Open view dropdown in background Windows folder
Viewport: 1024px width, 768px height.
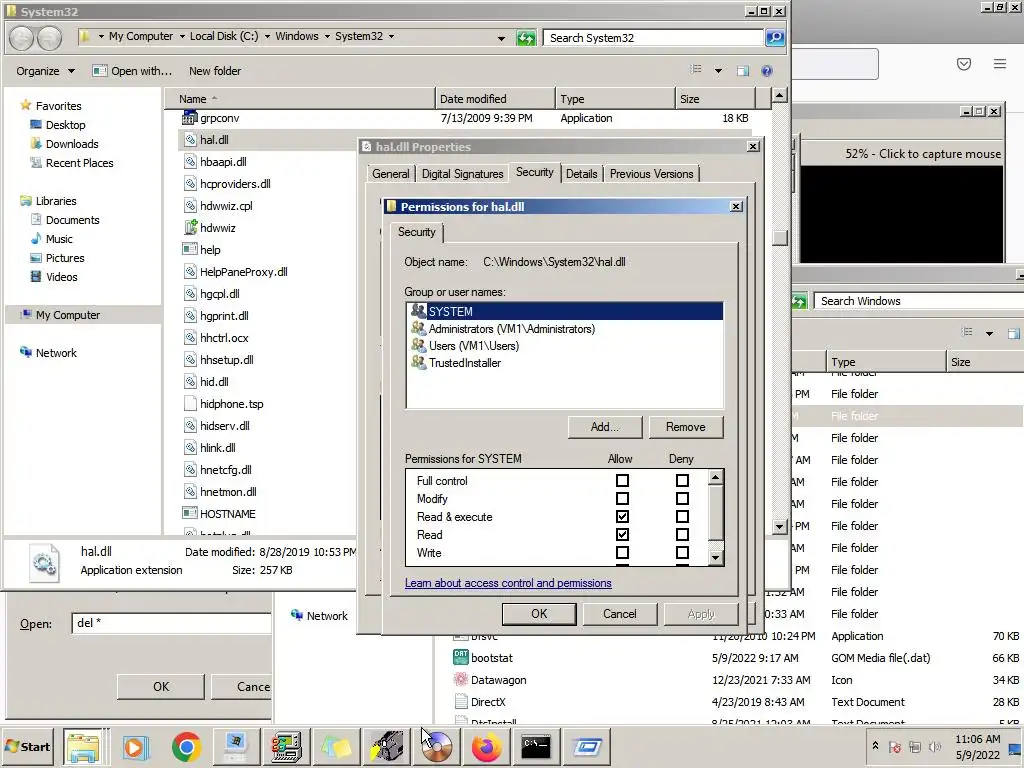pyautogui.click(x=989, y=333)
